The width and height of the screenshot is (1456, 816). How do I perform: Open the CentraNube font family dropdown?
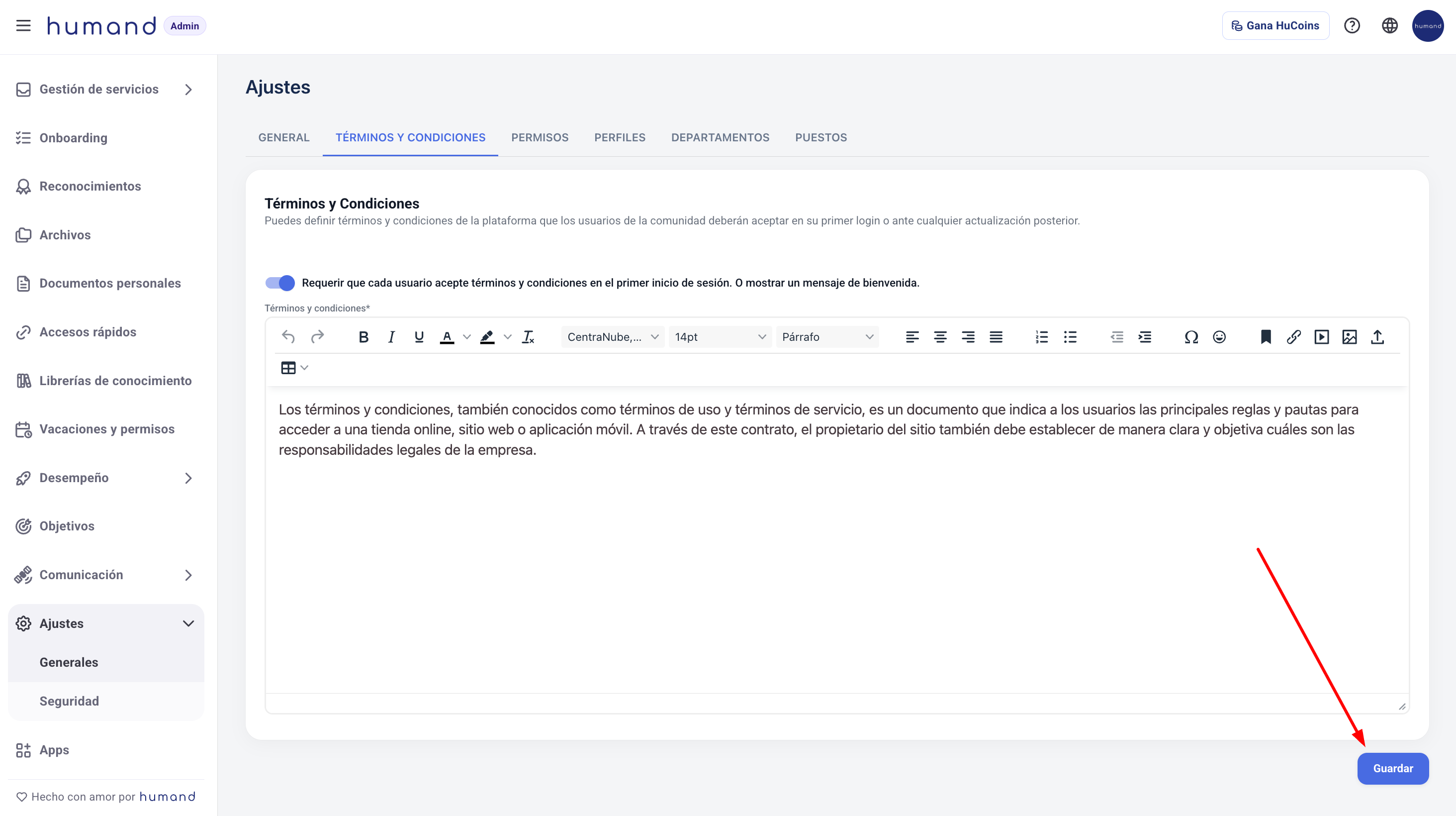tap(613, 337)
